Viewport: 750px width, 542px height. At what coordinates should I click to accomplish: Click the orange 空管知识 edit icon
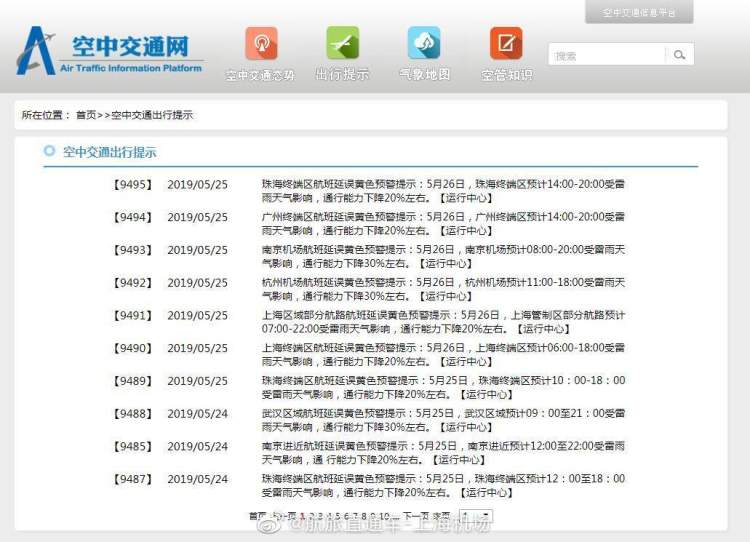[x=506, y=45]
